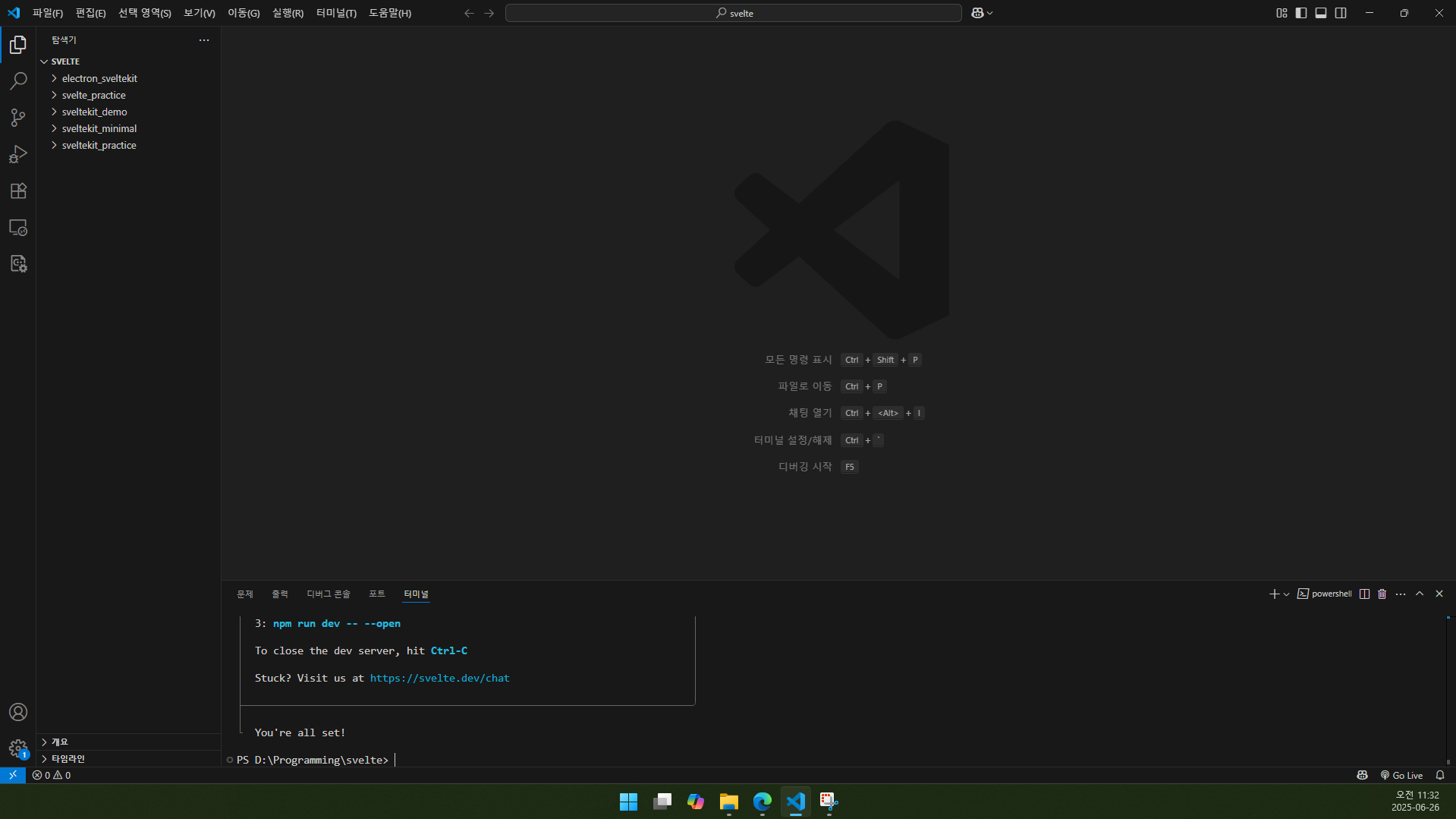
Task: Open Copilot app from taskbar
Action: point(695,802)
